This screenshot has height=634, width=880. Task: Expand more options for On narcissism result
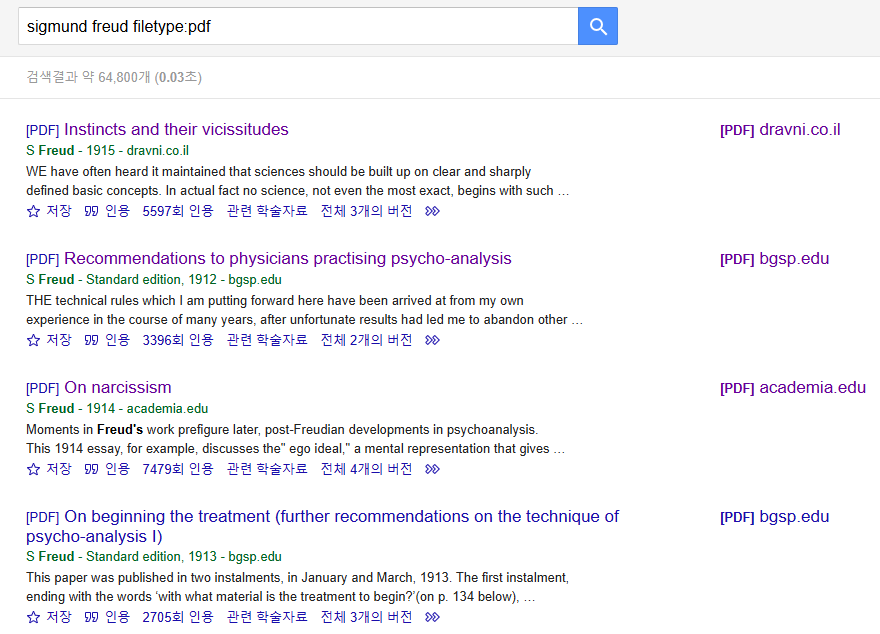click(x=432, y=470)
